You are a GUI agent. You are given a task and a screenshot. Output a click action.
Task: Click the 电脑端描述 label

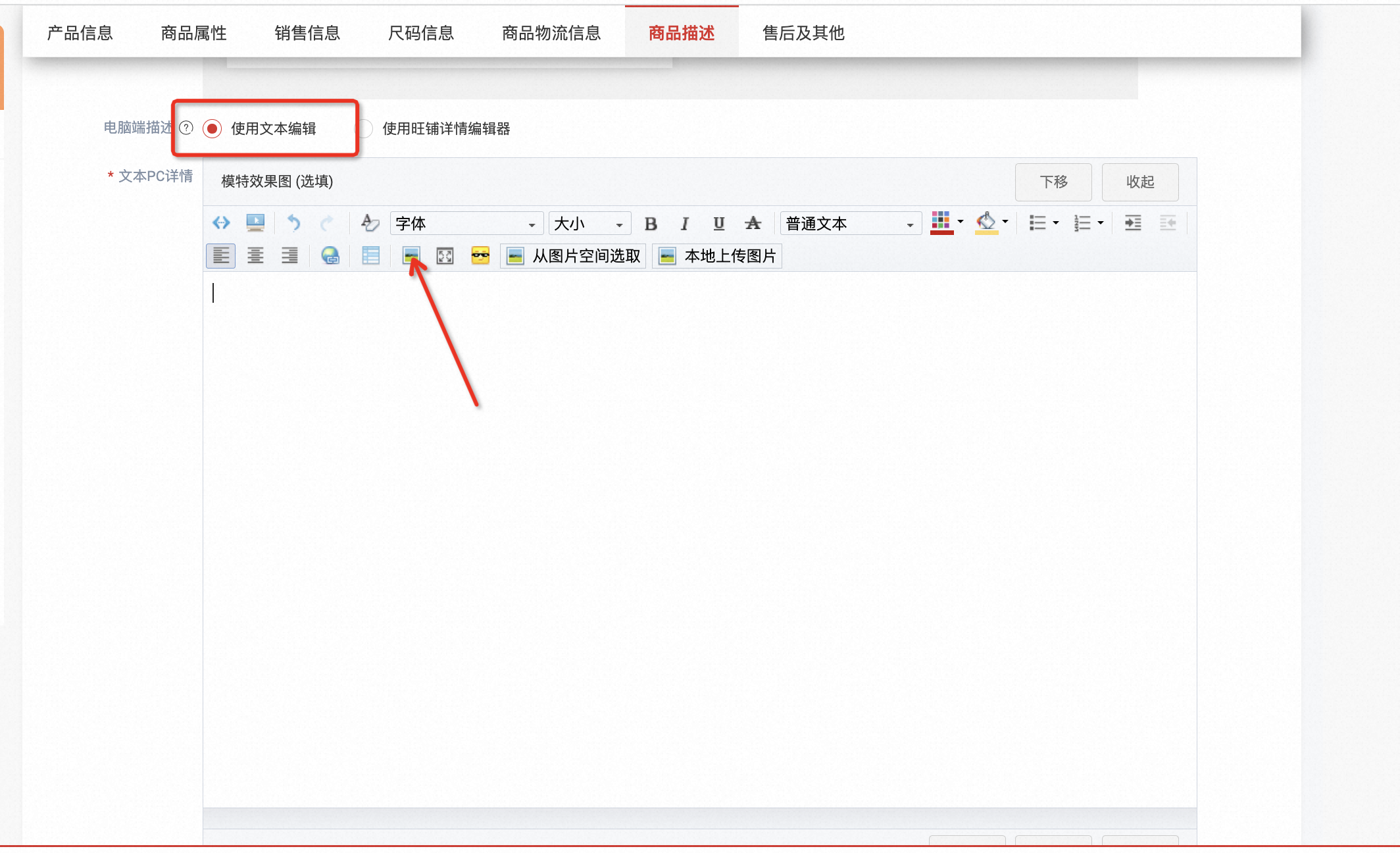point(137,128)
